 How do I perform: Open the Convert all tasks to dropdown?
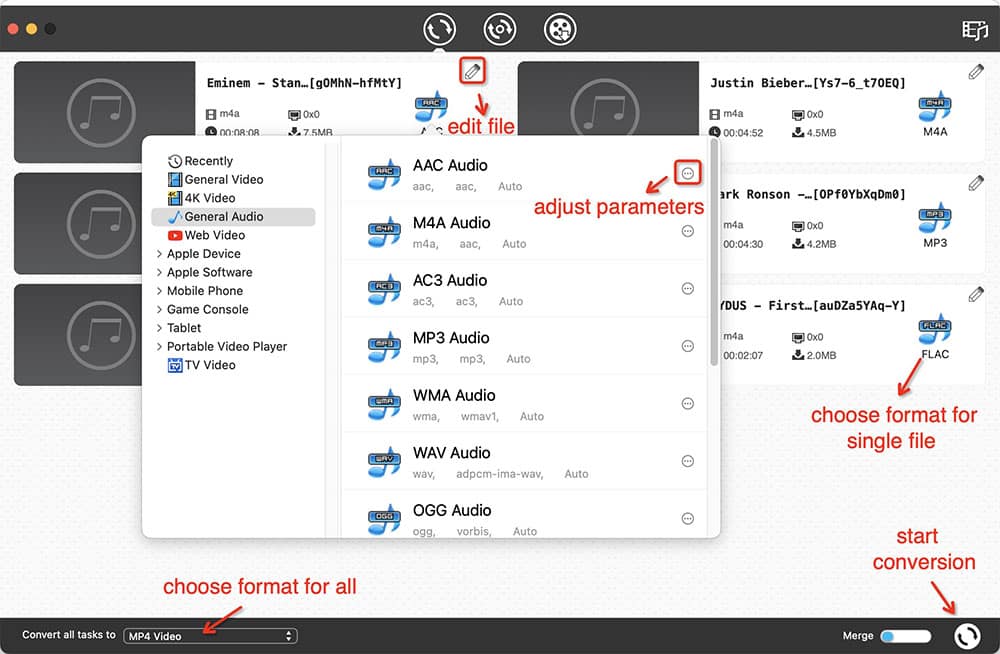210,635
